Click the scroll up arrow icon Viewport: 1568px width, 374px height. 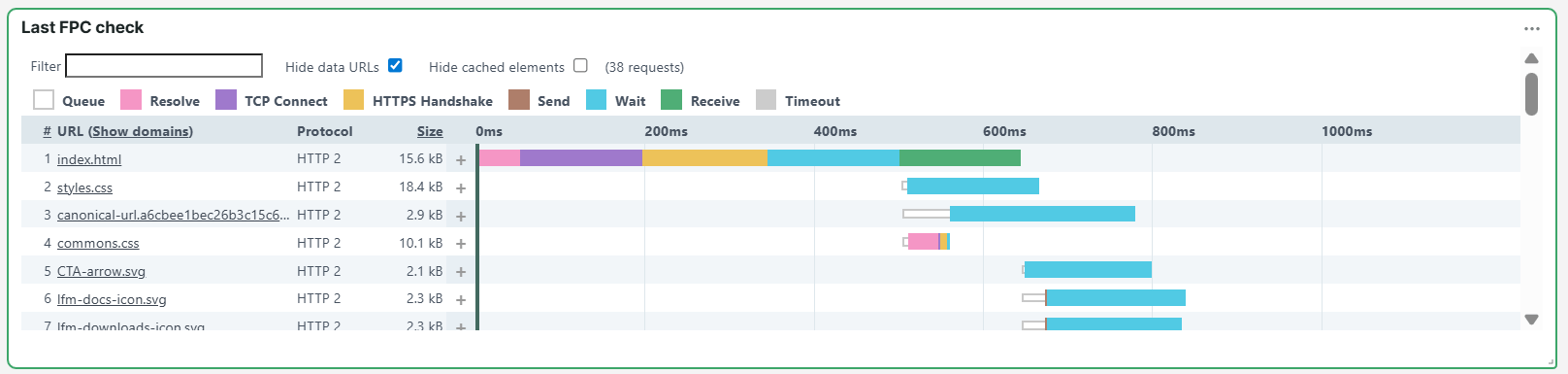click(x=1531, y=58)
